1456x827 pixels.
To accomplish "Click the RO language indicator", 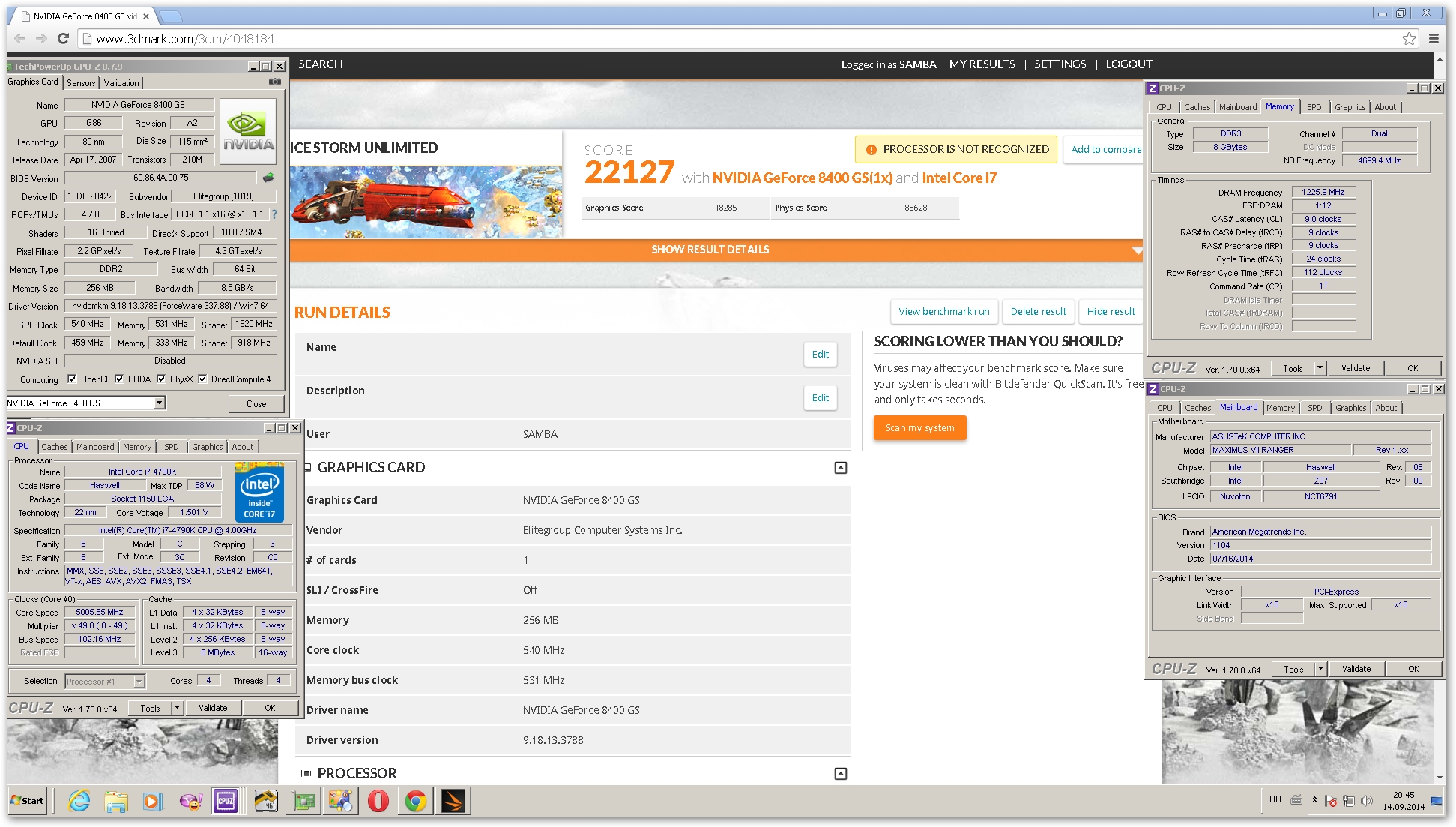I will 1275,799.
